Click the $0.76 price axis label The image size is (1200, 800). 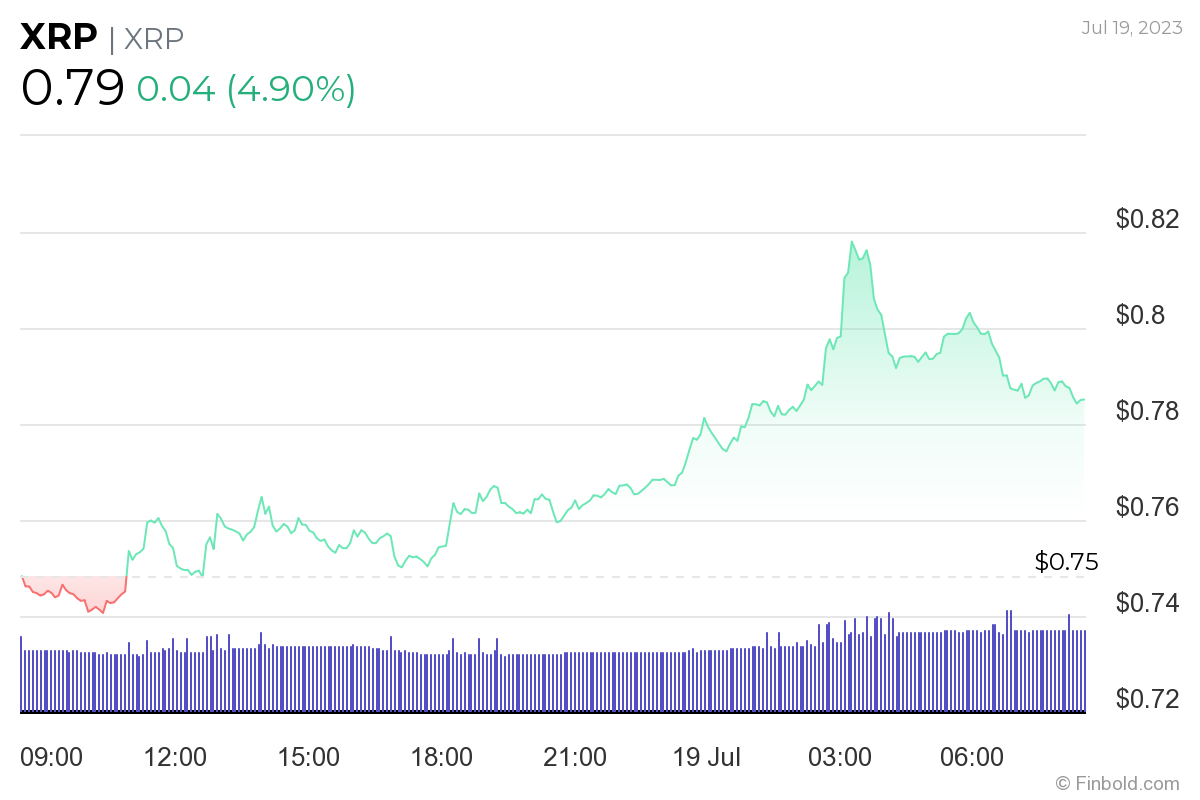[x=1149, y=507]
